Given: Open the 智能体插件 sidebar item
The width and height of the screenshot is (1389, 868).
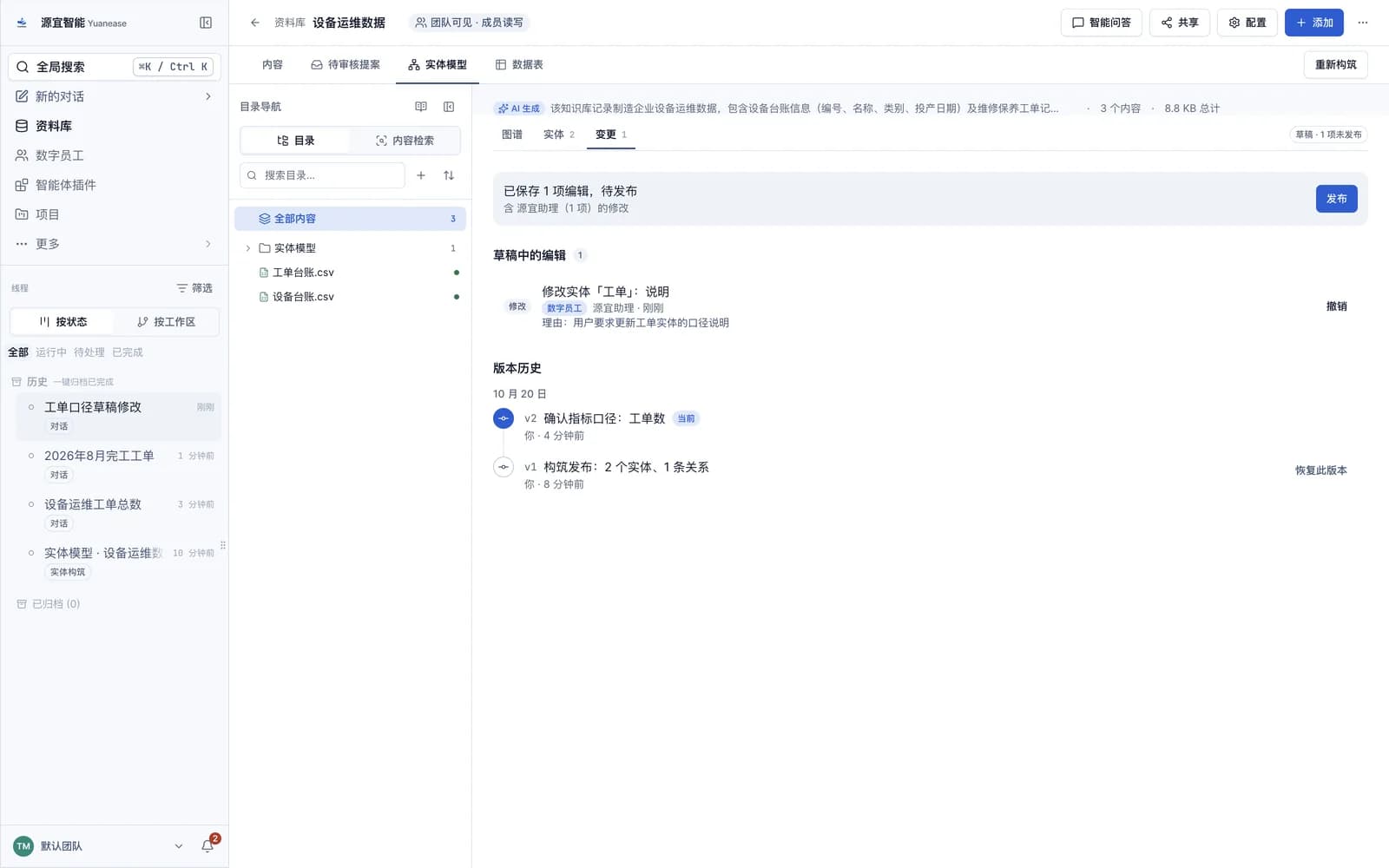Looking at the screenshot, I should coord(115,185).
